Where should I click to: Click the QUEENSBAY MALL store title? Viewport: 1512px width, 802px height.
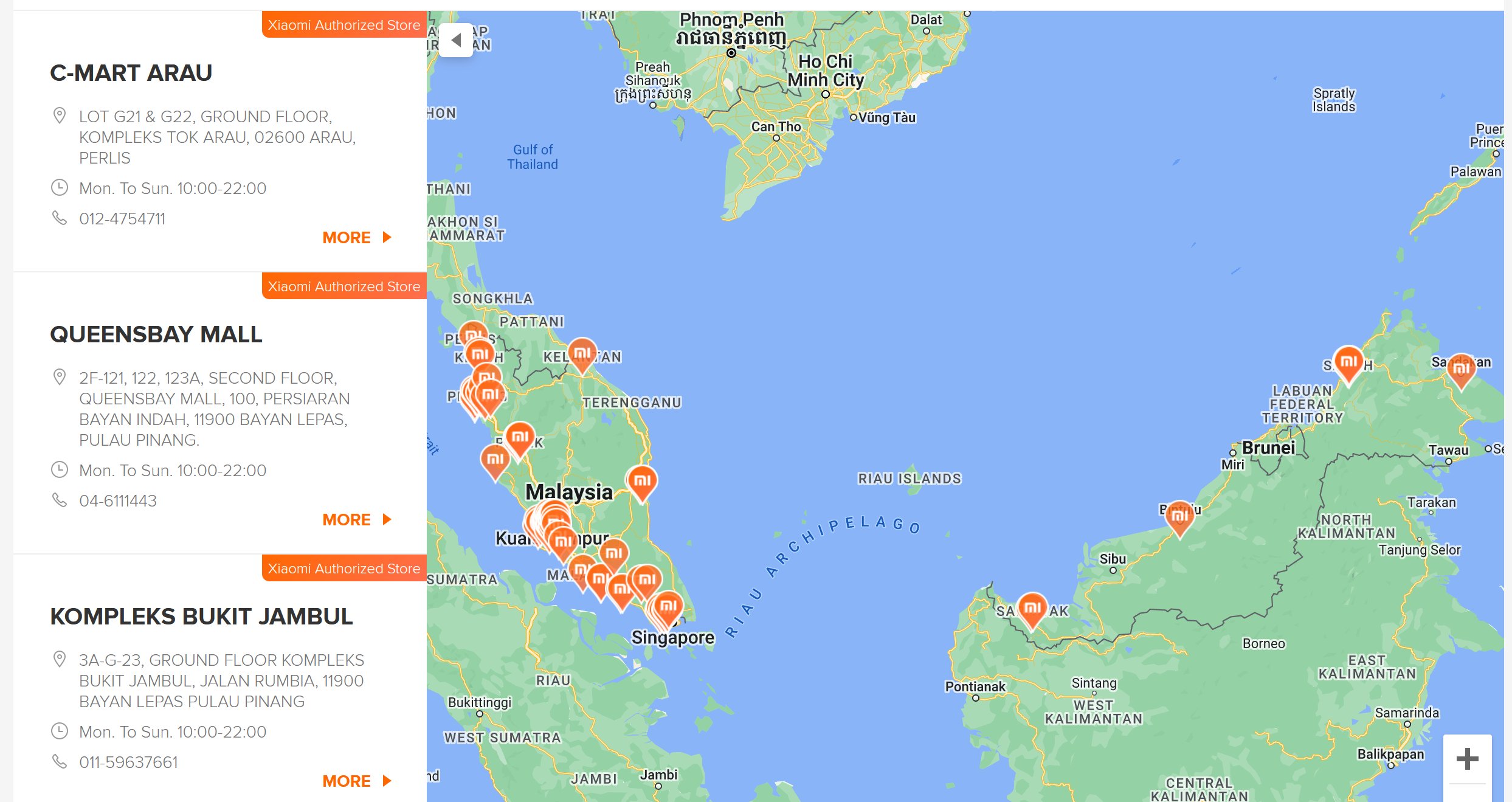pyautogui.click(x=156, y=334)
